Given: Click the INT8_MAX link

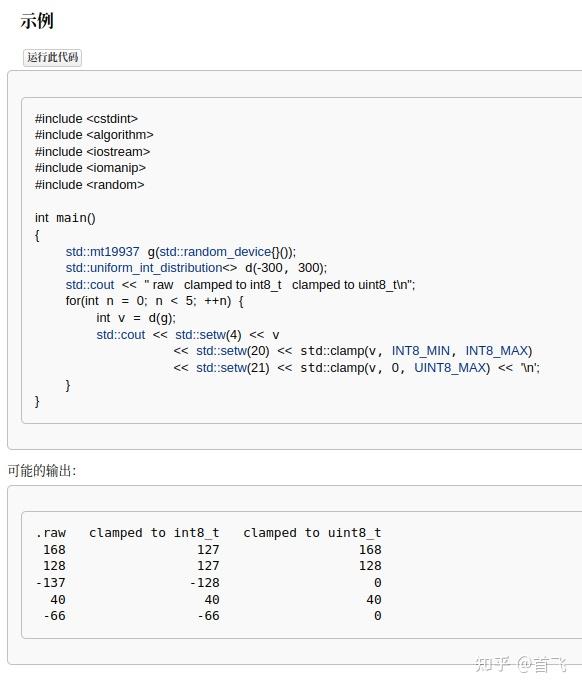Looking at the screenshot, I should click(497, 351).
